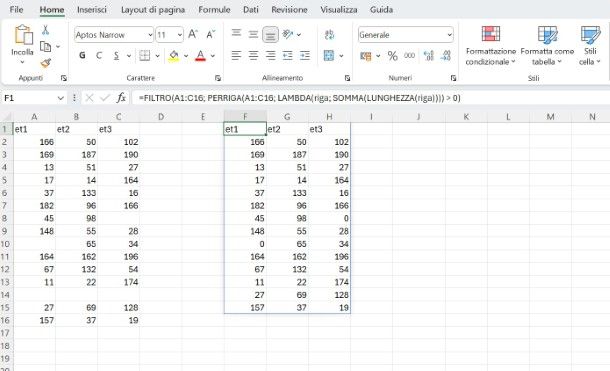This screenshot has height=371, width=610.
Task: Click the insert function fx icon
Action: [x=121, y=98]
